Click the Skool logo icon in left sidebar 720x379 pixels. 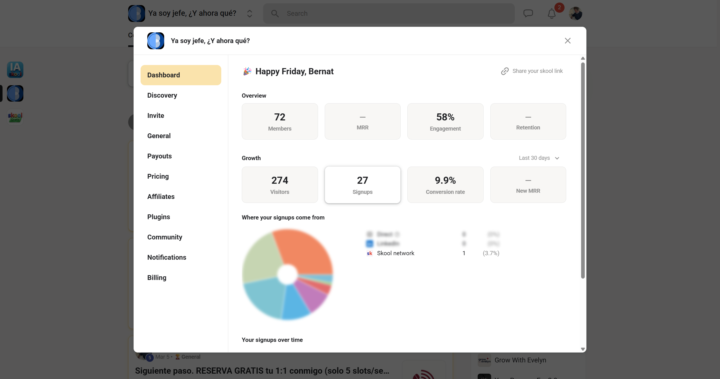(x=15, y=117)
